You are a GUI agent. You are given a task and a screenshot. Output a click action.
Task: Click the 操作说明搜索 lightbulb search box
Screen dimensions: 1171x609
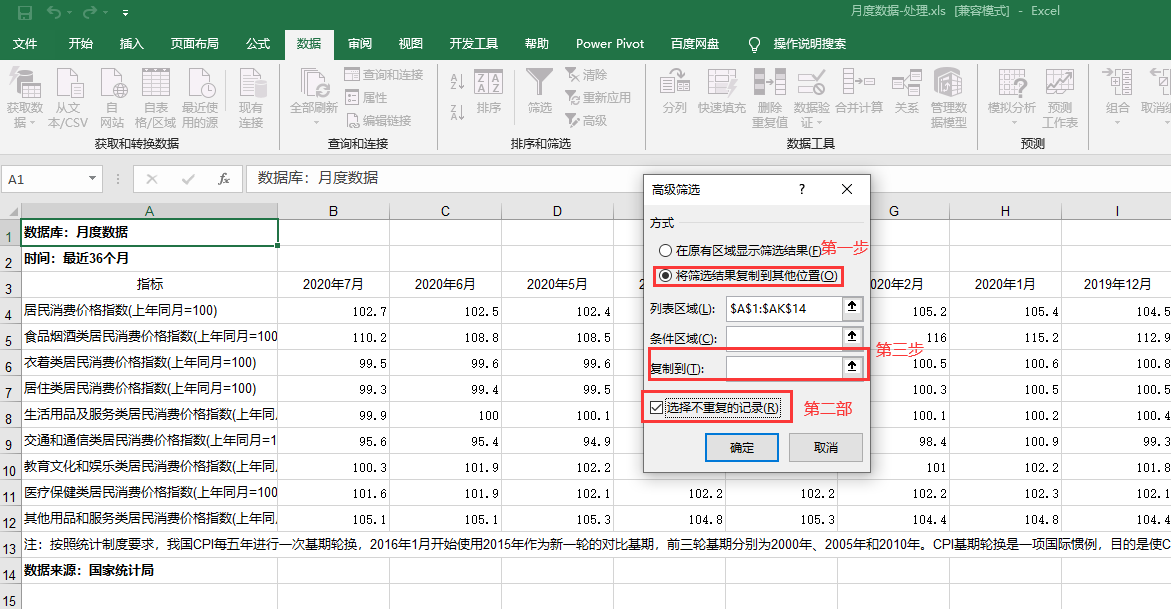(x=799, y=43)
